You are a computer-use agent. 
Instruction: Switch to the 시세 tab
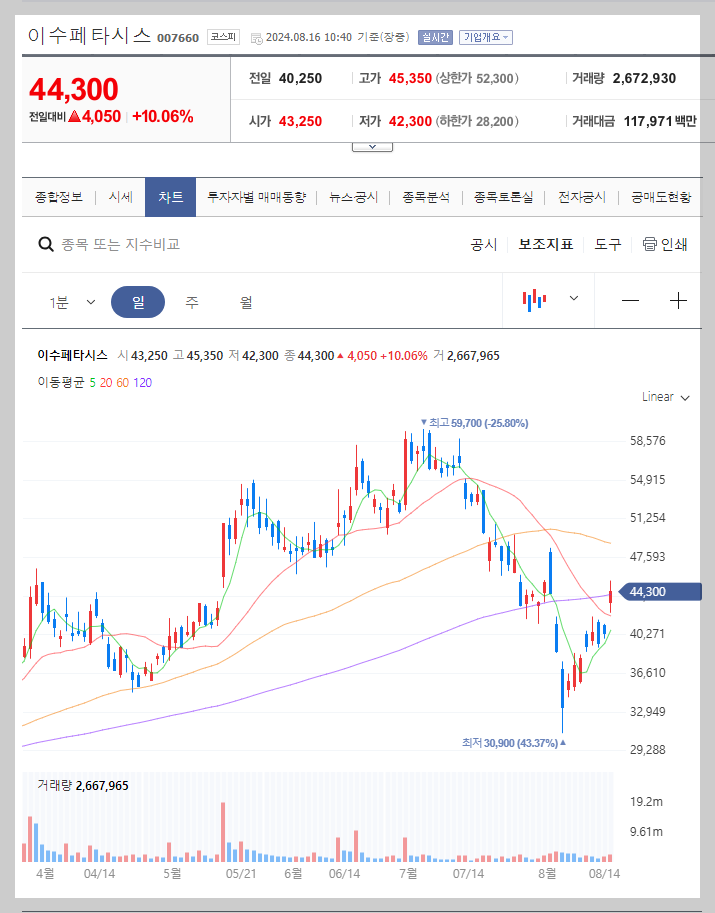pos(120,197)
